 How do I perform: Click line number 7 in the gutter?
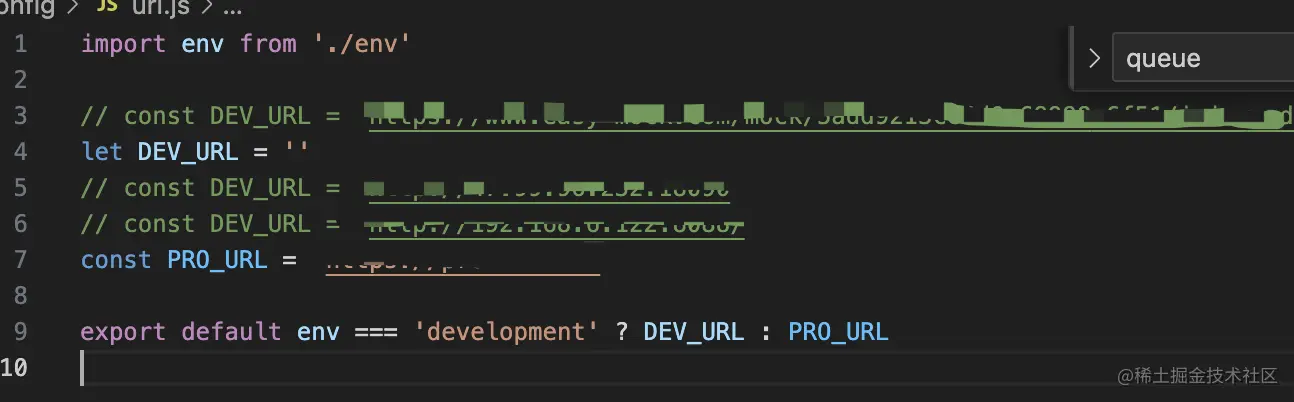click(21, 260)
